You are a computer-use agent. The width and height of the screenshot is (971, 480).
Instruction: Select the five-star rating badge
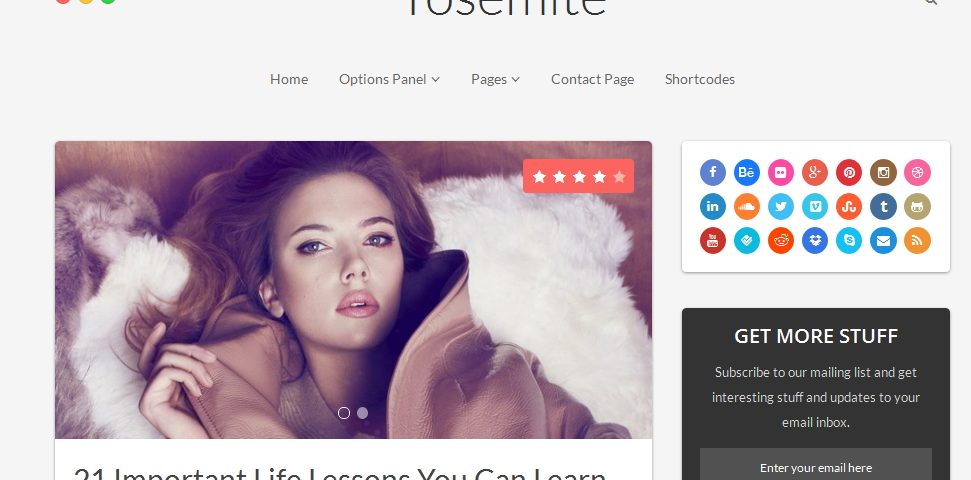(578, 177)
